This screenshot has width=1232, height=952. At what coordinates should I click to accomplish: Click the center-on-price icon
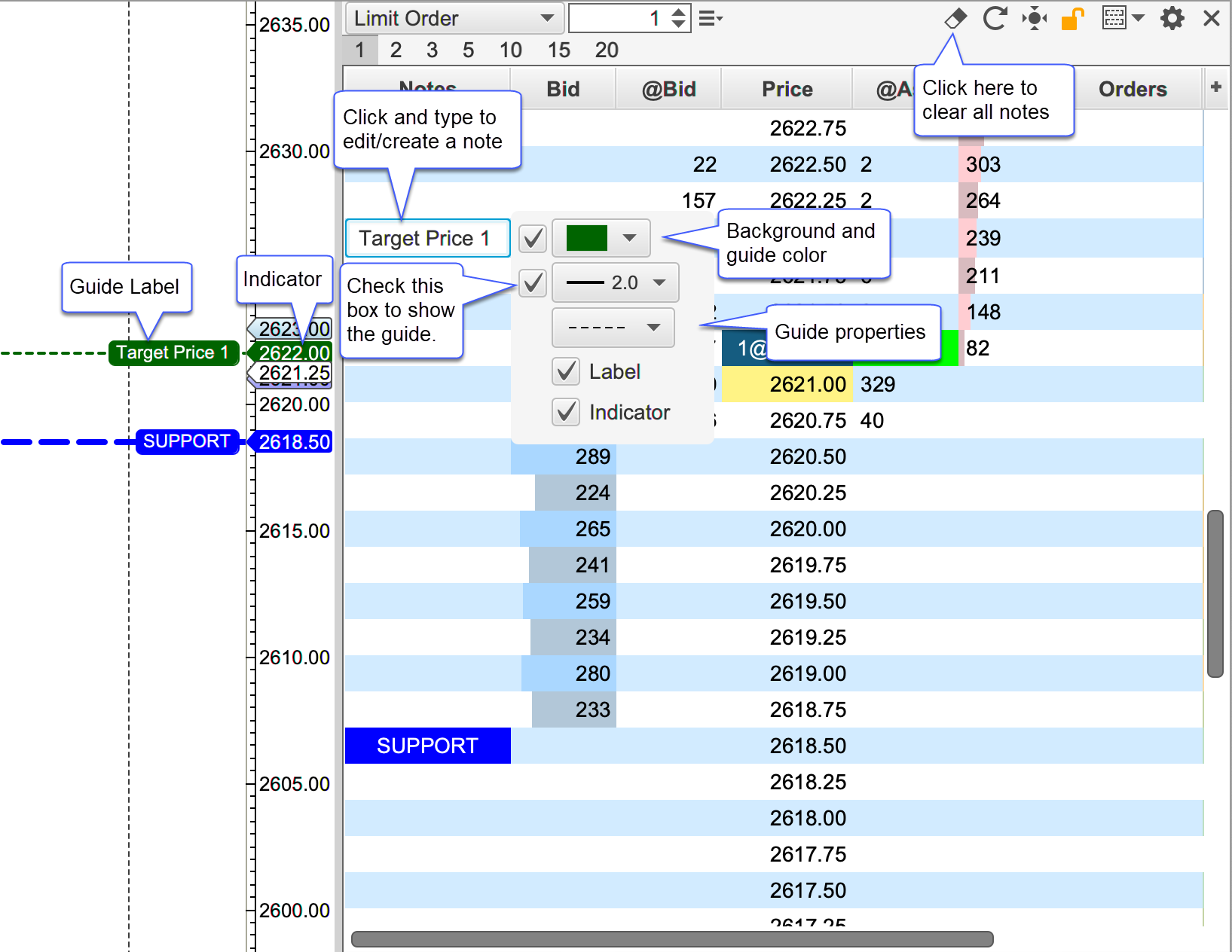click(x=1035, y=18)
